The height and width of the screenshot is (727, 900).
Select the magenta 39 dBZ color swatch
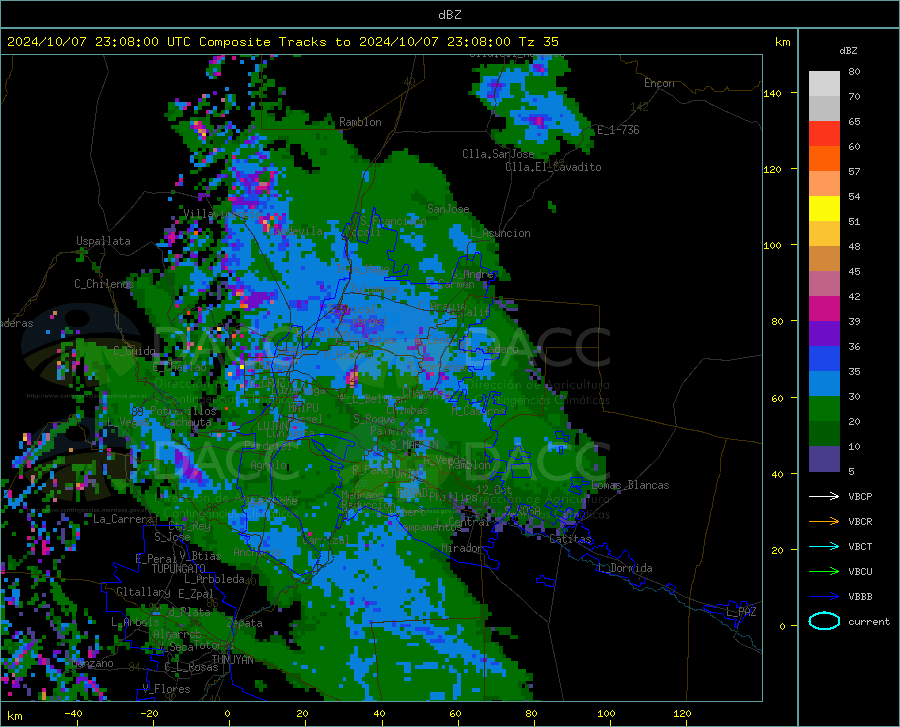click(x=824, y=309)
